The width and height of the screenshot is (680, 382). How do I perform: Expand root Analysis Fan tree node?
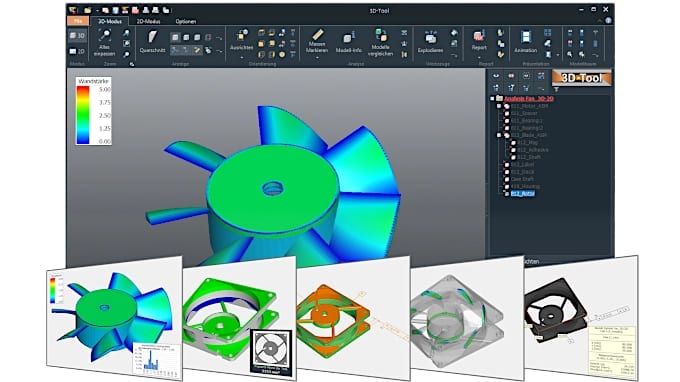tap(492, 99)
